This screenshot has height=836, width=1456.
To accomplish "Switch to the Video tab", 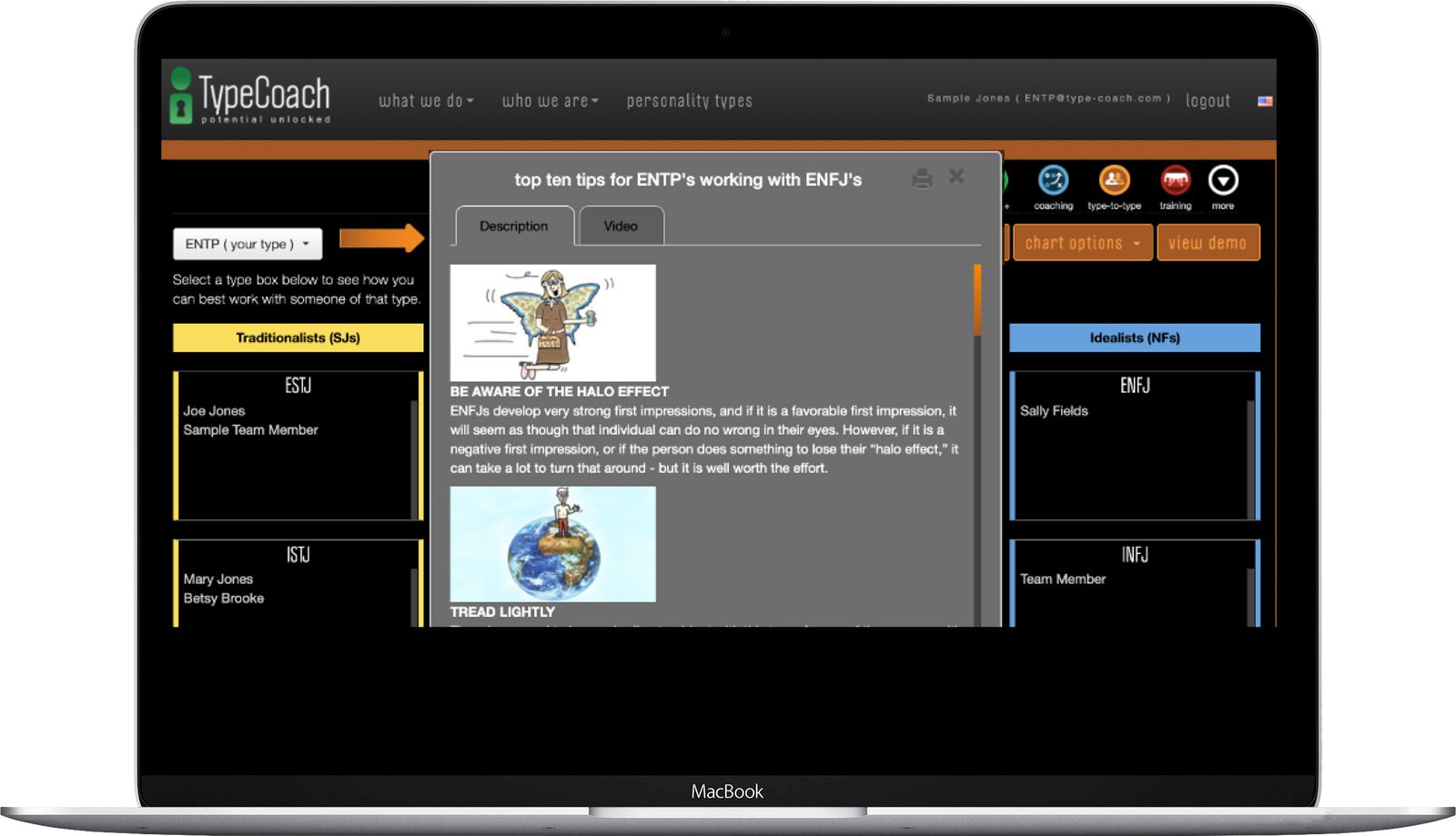I will [621, 227].
